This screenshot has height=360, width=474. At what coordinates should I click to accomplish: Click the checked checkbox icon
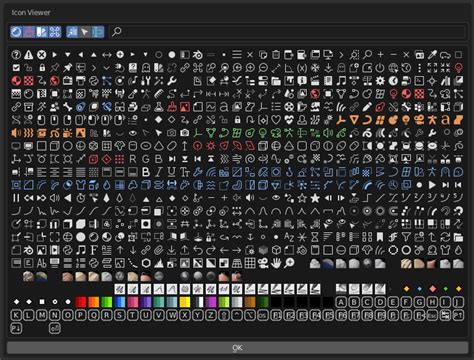[x=16, y=68]
